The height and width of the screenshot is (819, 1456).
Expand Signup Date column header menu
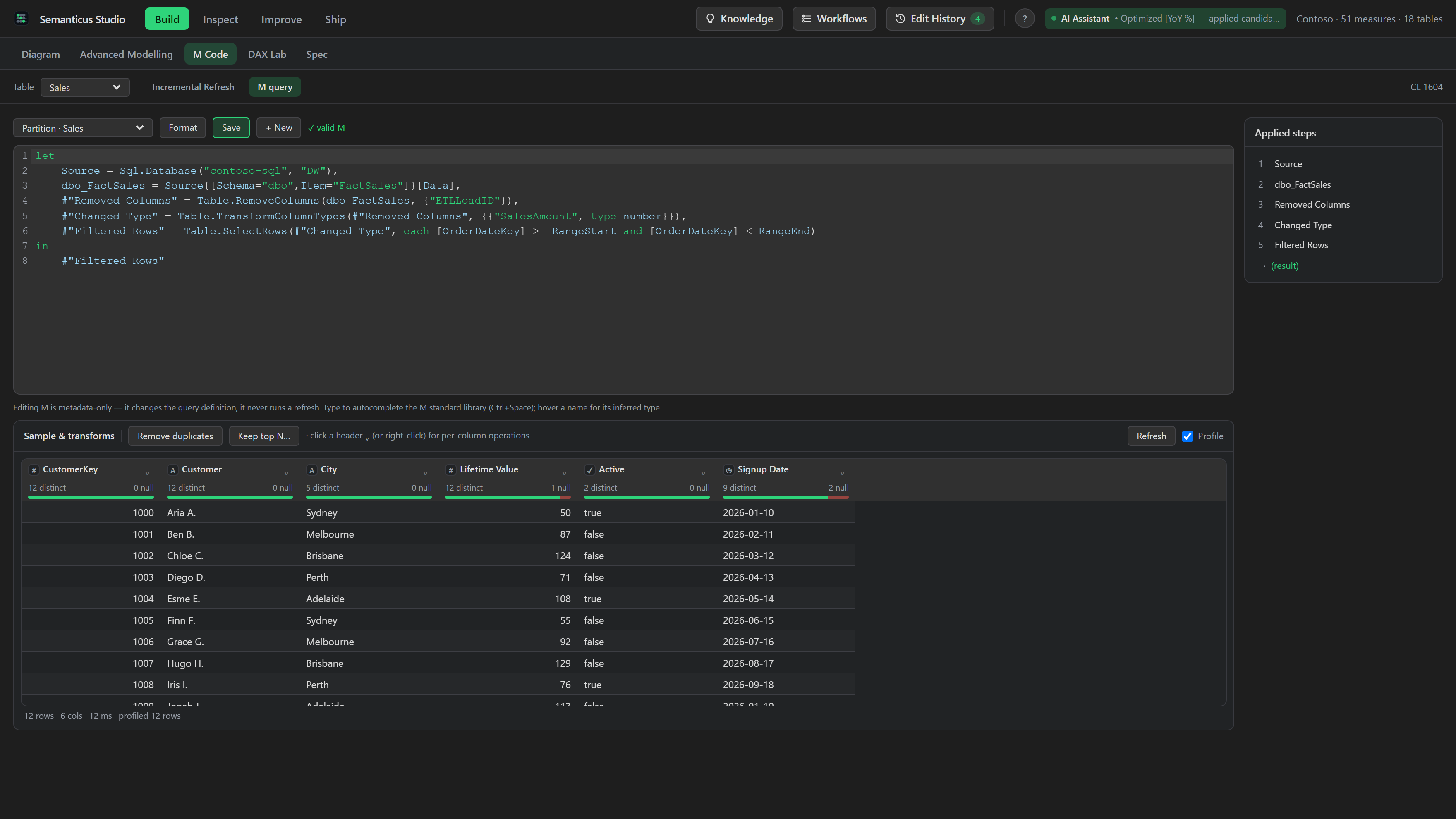click(x=842, y=473)
